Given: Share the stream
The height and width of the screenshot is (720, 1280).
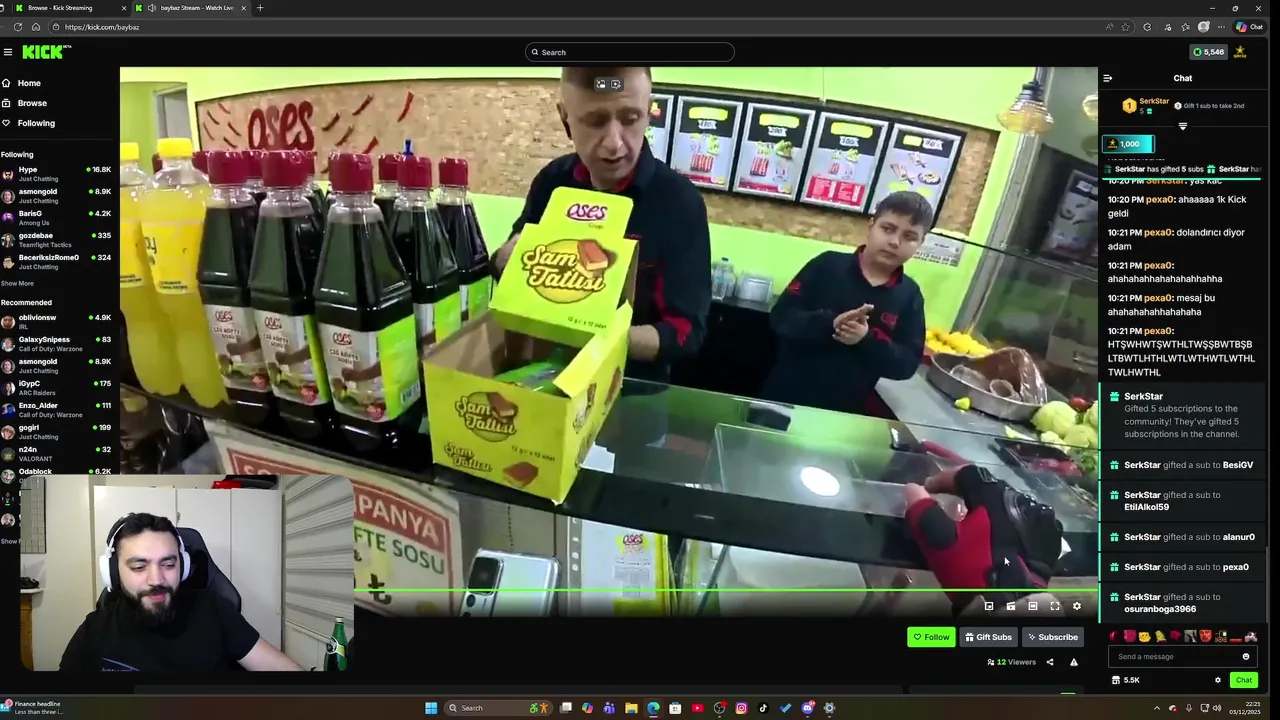Looking at the screenshot, I should click(1049, 662).
